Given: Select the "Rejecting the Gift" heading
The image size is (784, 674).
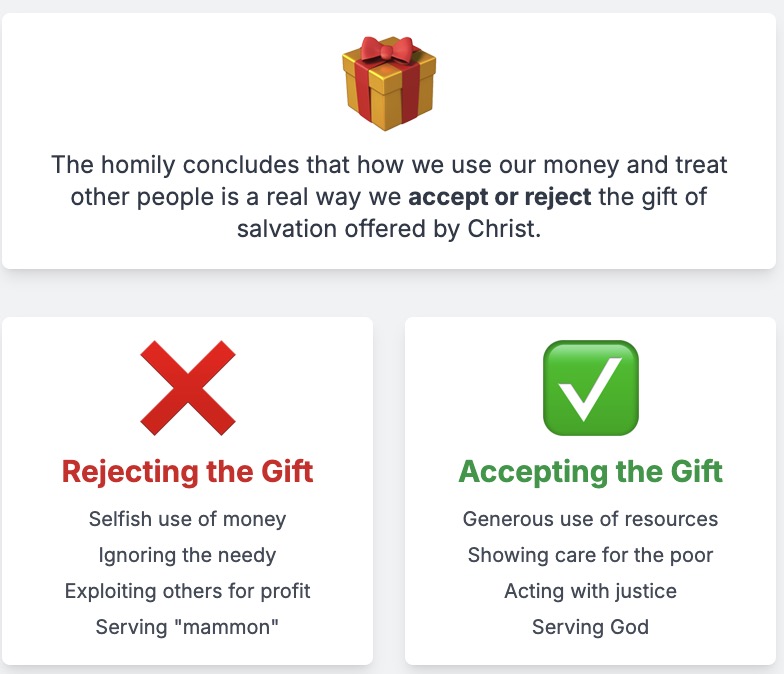Looking at the screenshot, I should (188, 472).
